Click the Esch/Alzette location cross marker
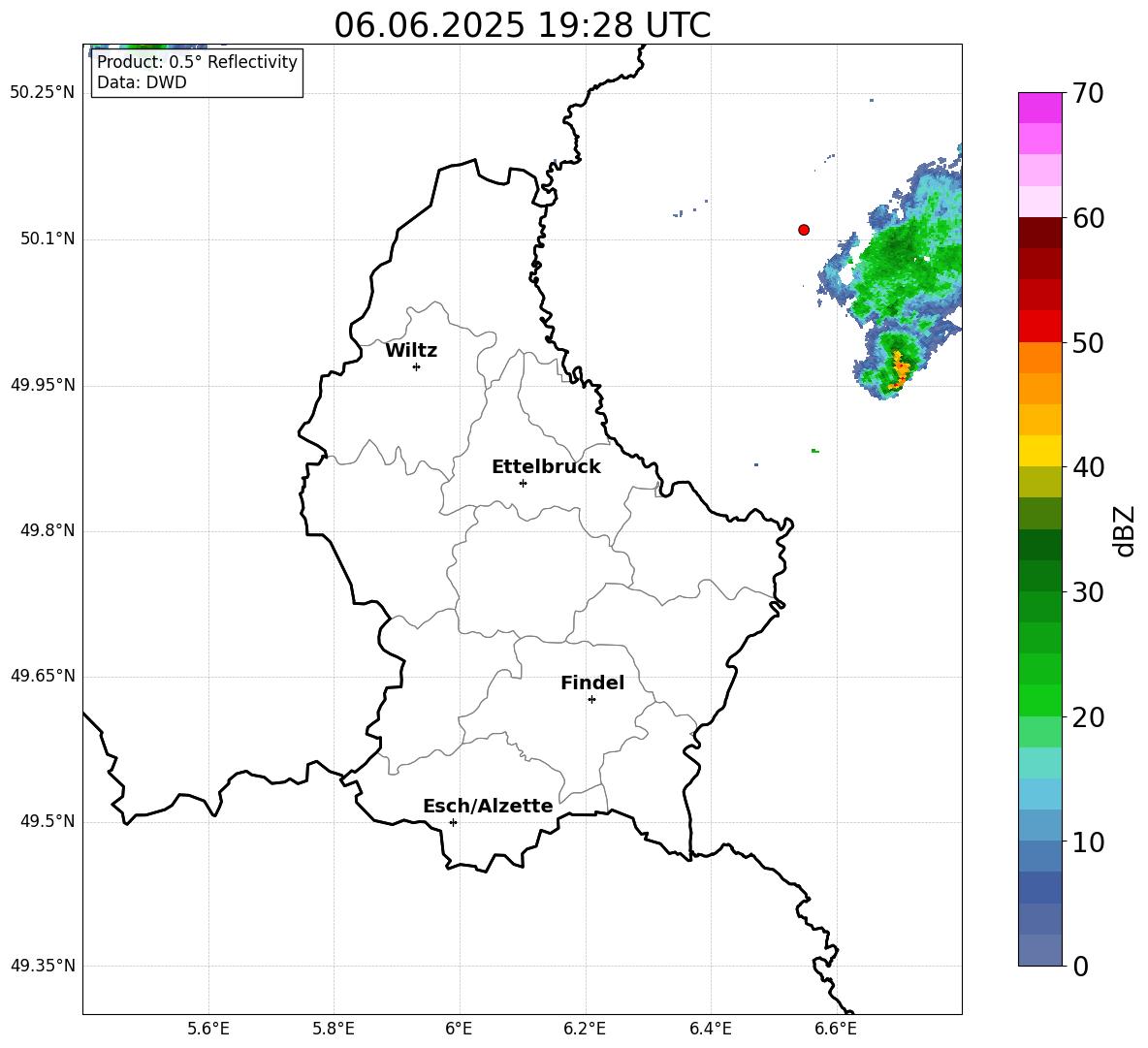 pos(453,822)
